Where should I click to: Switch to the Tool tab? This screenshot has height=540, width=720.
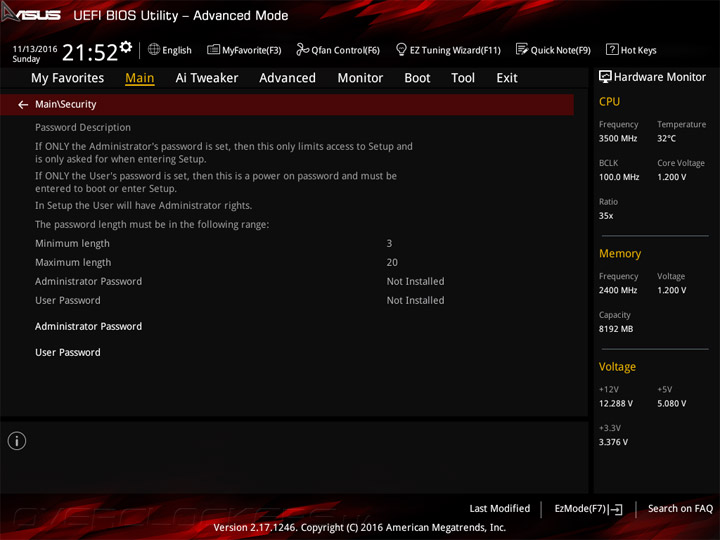463,78
